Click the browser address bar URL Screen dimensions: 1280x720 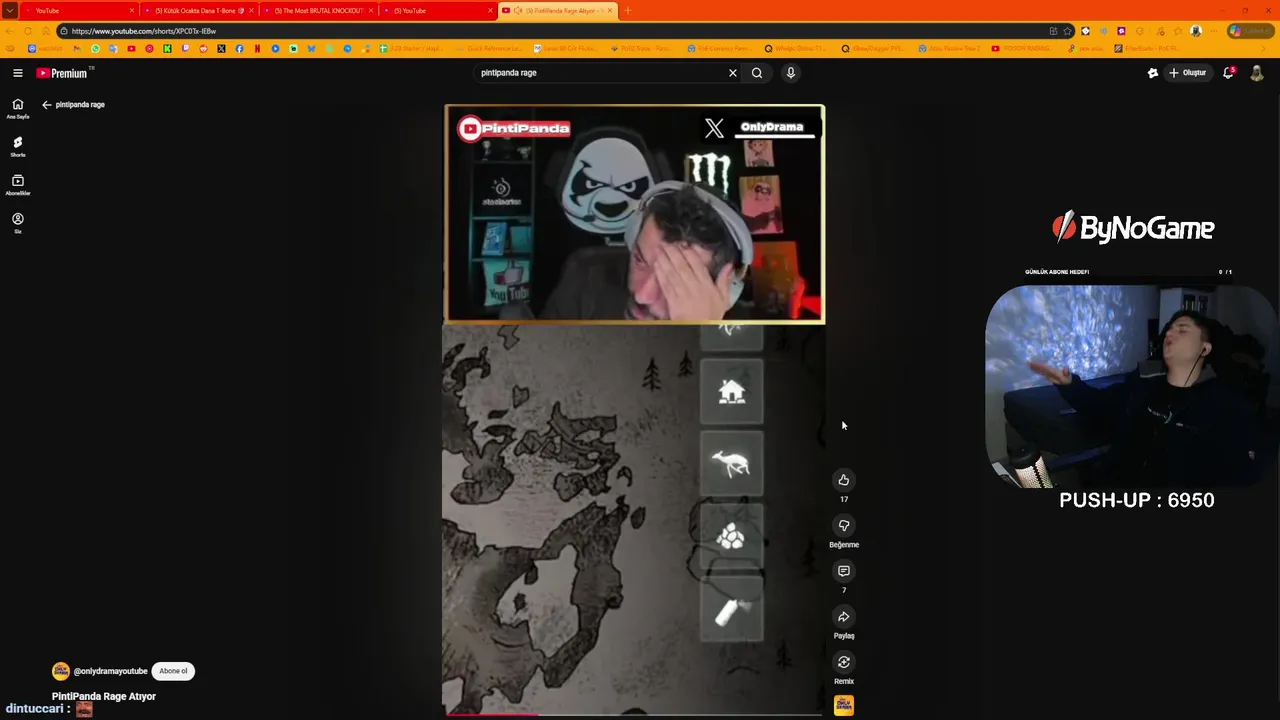click(x=144, y=31)
